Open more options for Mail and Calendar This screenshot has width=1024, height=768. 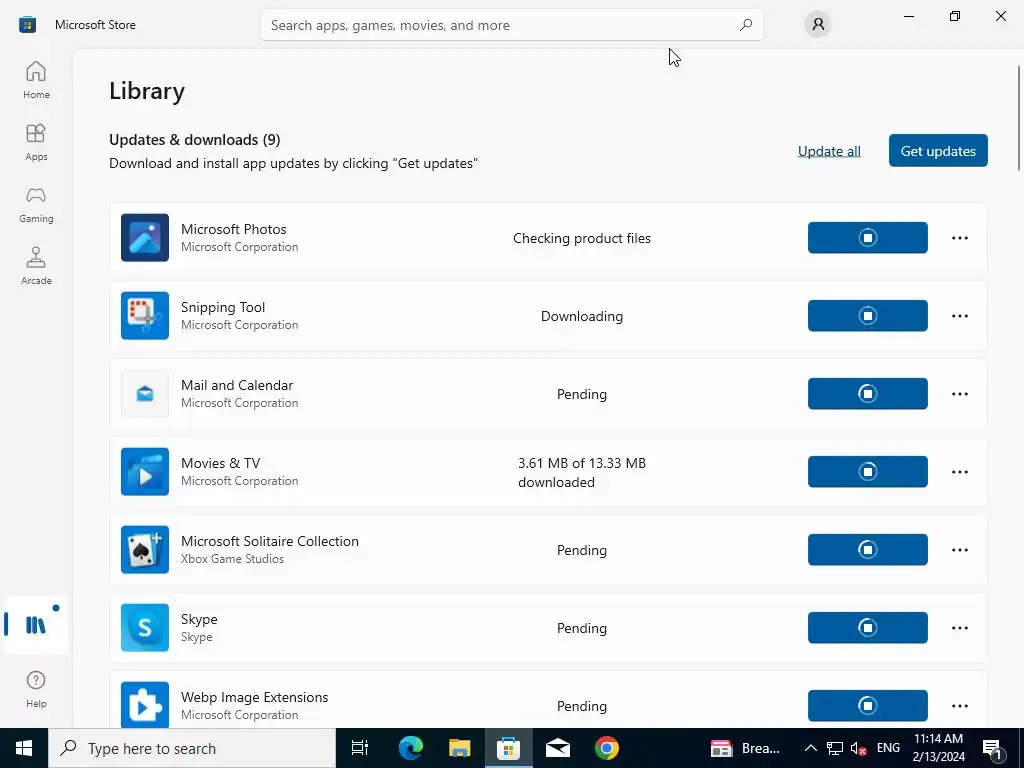click(959, 394)
